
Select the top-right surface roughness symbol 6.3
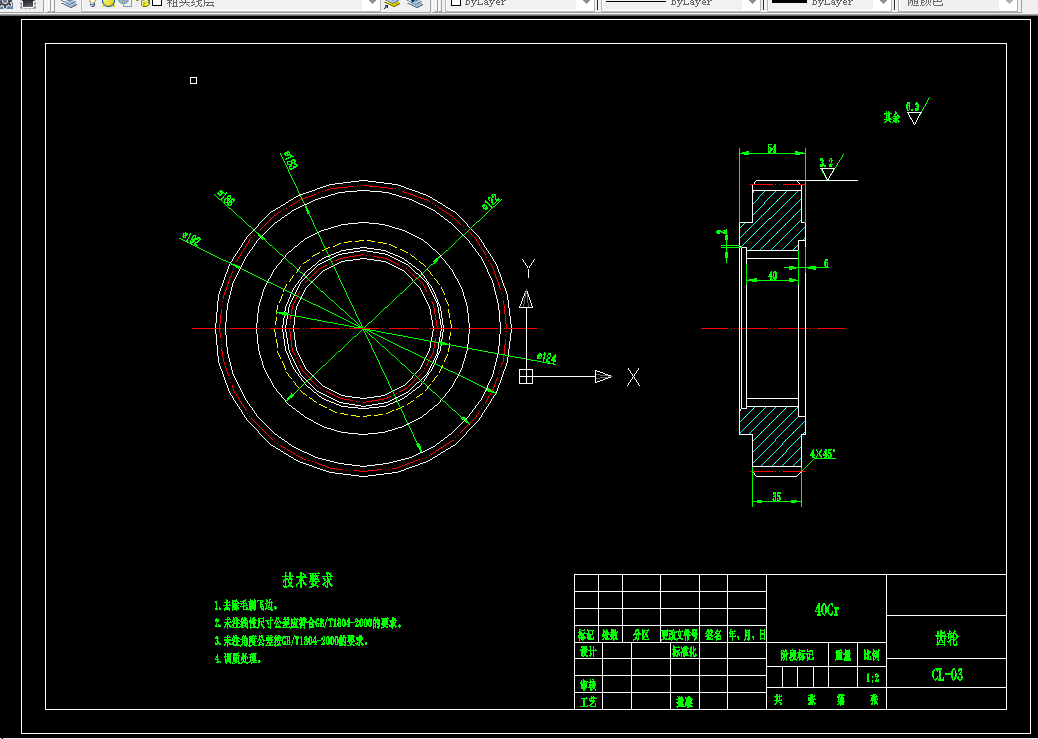916,112
